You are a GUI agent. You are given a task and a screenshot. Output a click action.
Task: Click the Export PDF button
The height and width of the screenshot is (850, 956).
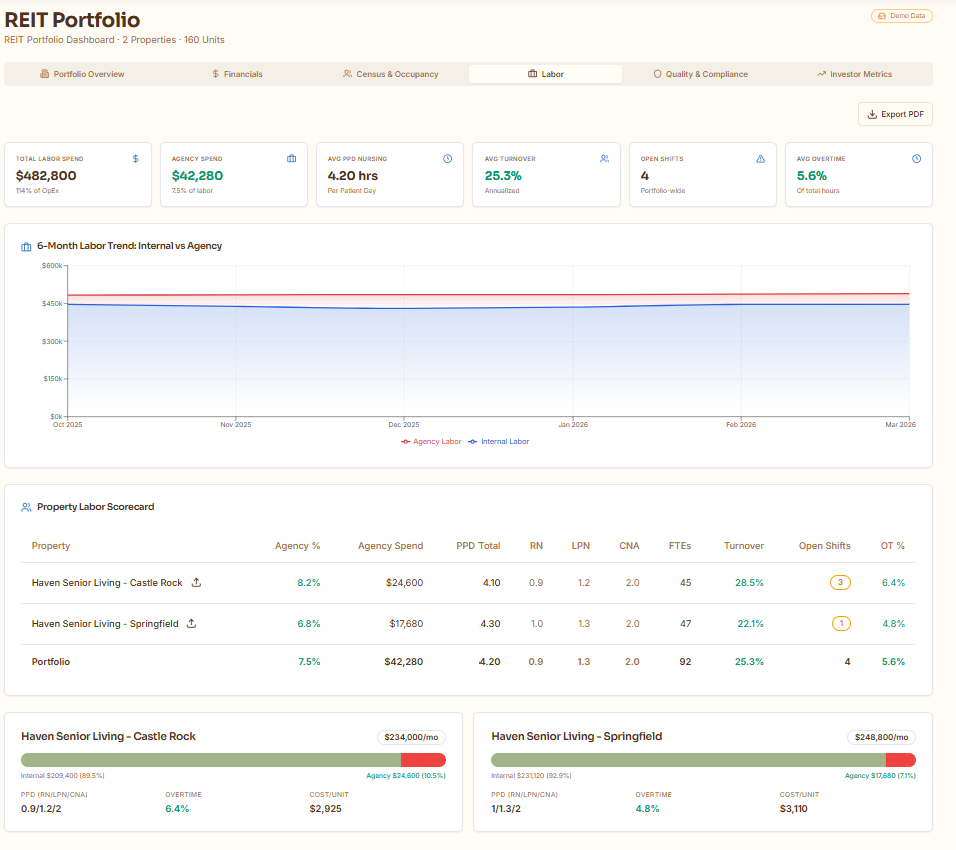(895, 114)
